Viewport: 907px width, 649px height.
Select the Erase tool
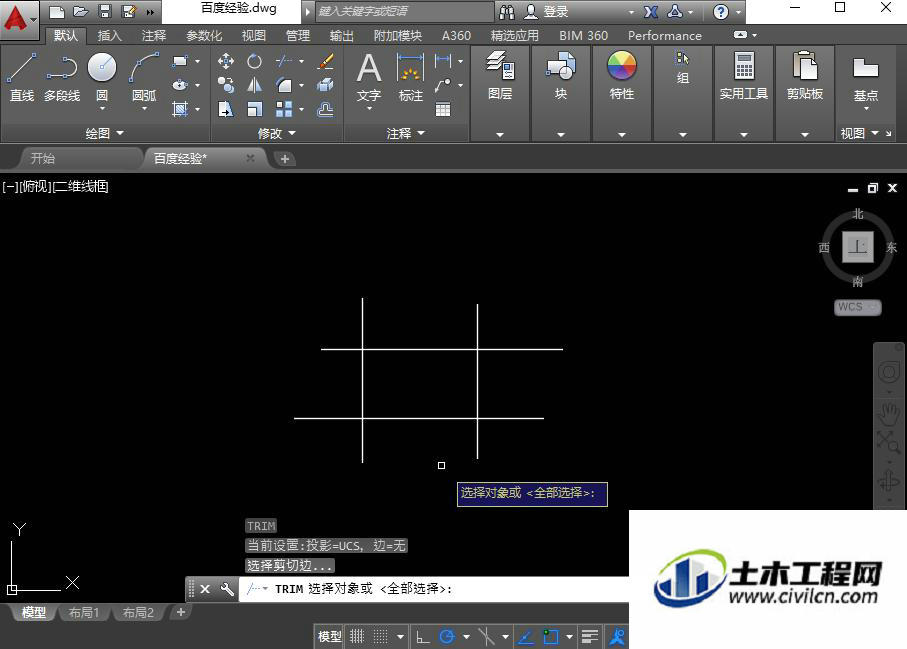click(x=326, y=61)
